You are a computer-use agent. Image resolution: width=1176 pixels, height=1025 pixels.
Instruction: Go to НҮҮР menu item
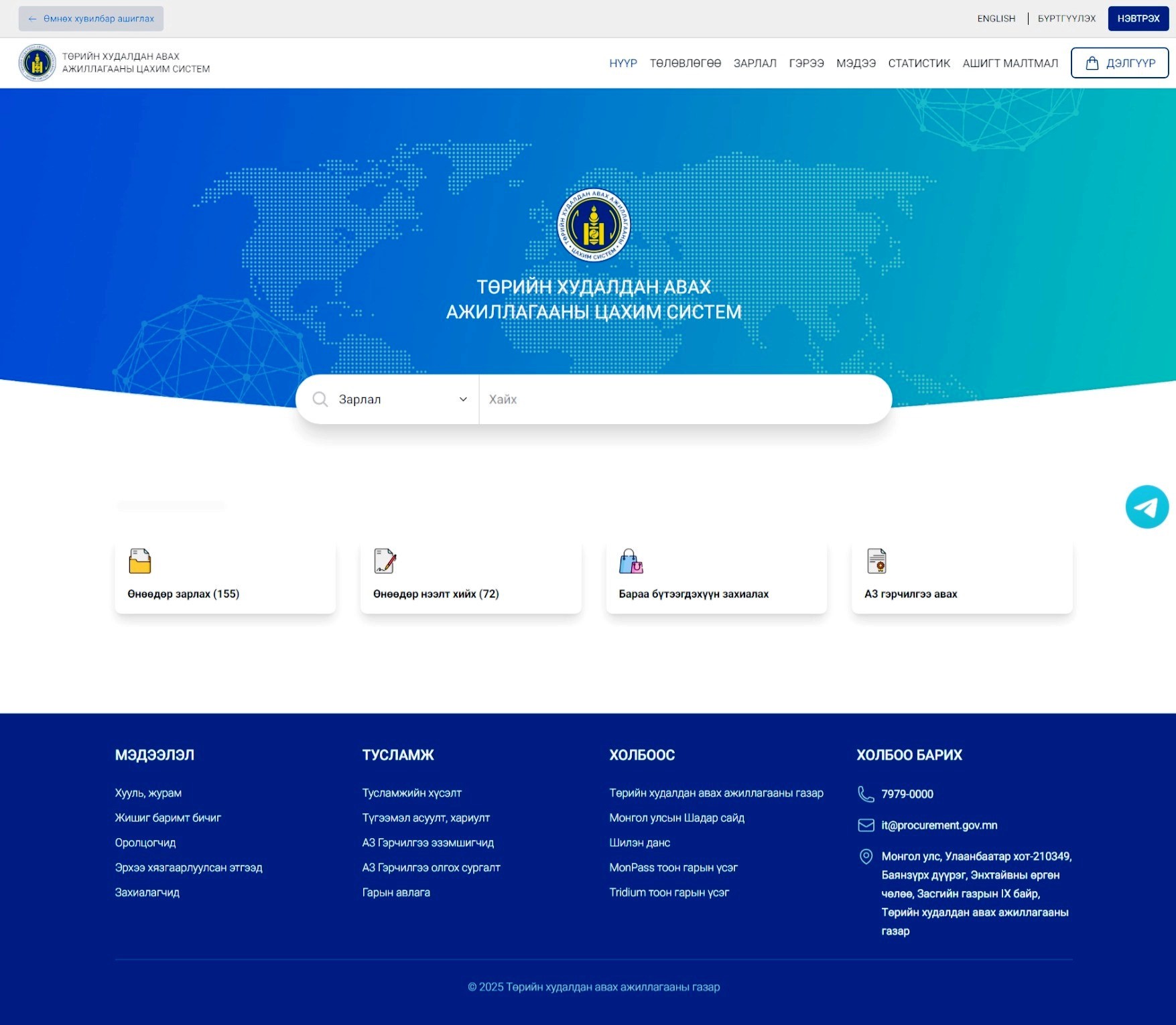623,63
